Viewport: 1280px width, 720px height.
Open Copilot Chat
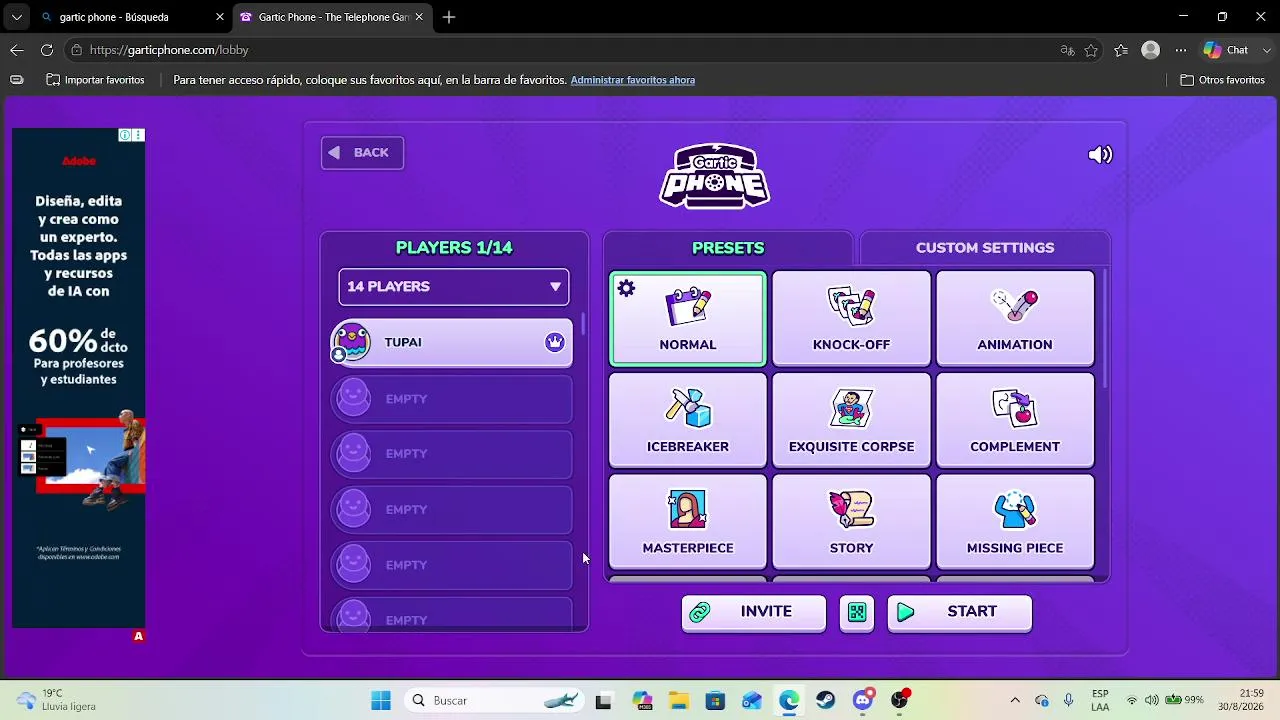(1225, 50)
